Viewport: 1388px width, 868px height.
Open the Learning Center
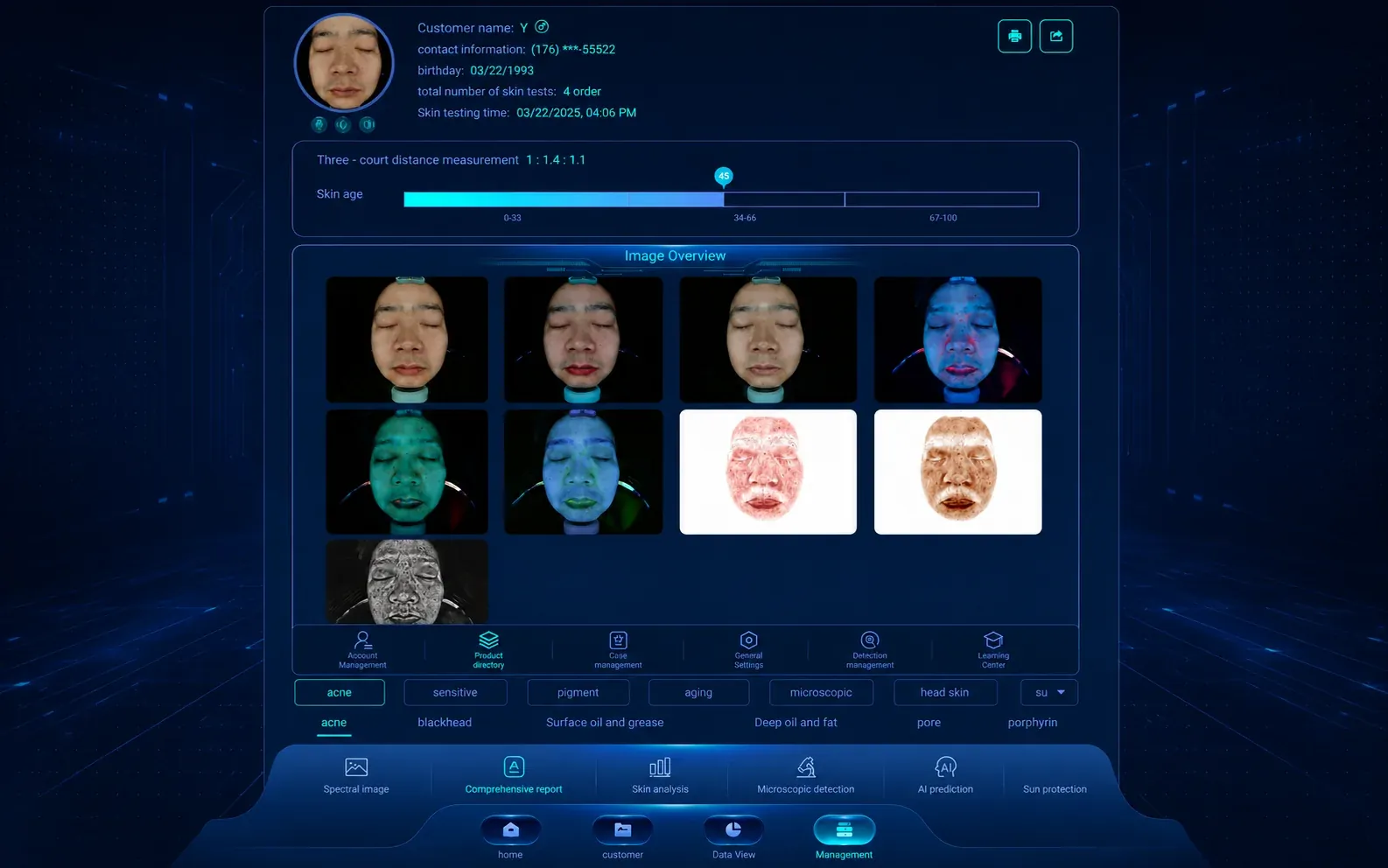pos(993,649)
